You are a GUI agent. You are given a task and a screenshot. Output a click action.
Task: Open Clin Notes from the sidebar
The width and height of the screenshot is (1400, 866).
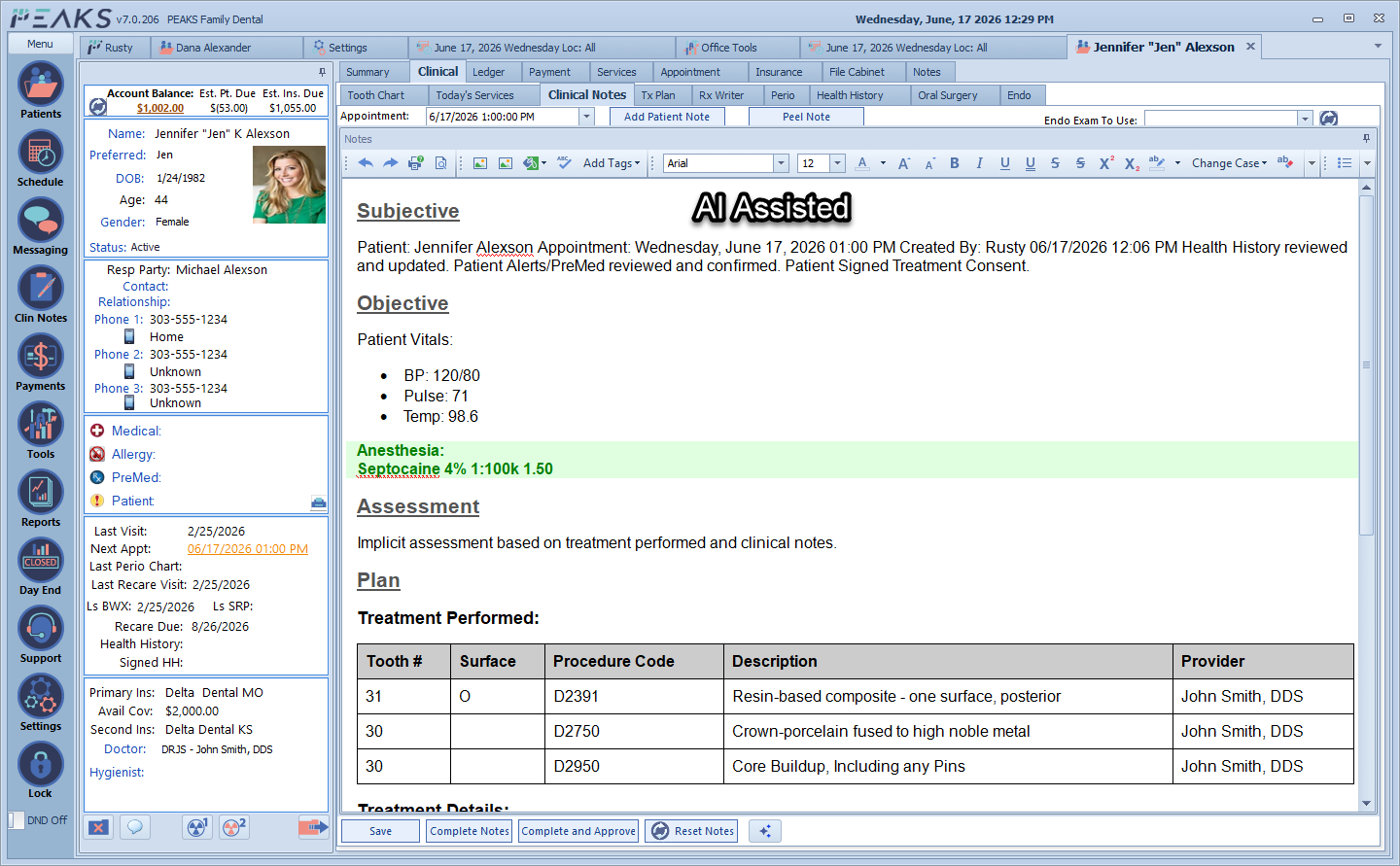[40, 294]
